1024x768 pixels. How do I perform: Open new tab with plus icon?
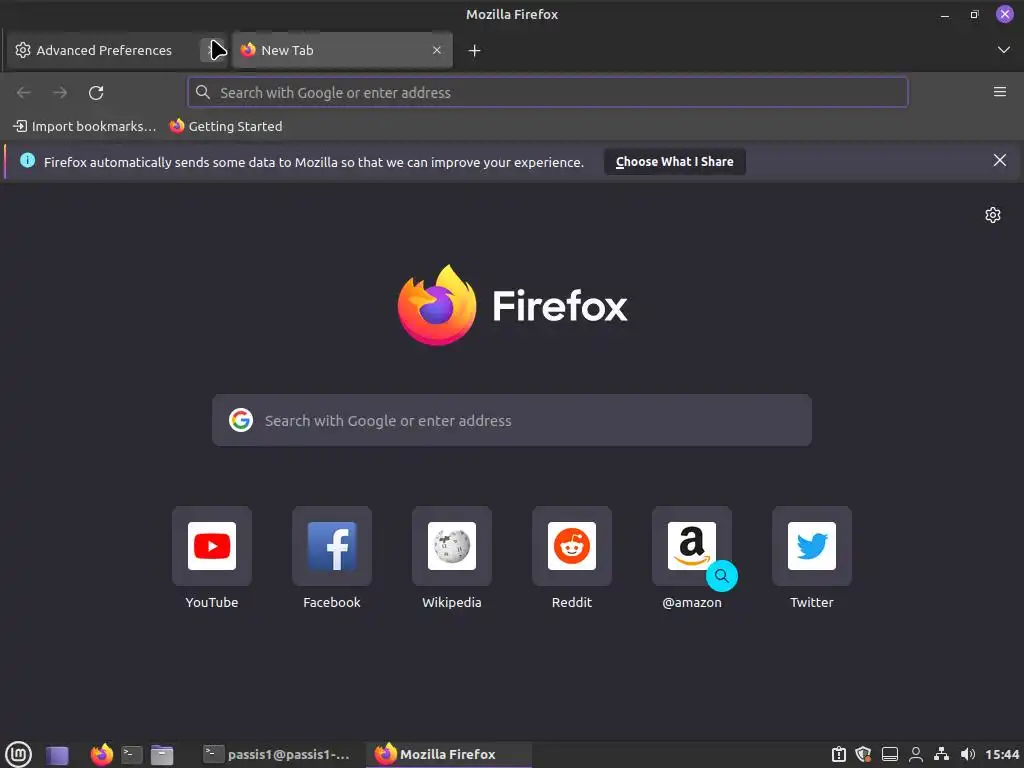tap(475, 50)
